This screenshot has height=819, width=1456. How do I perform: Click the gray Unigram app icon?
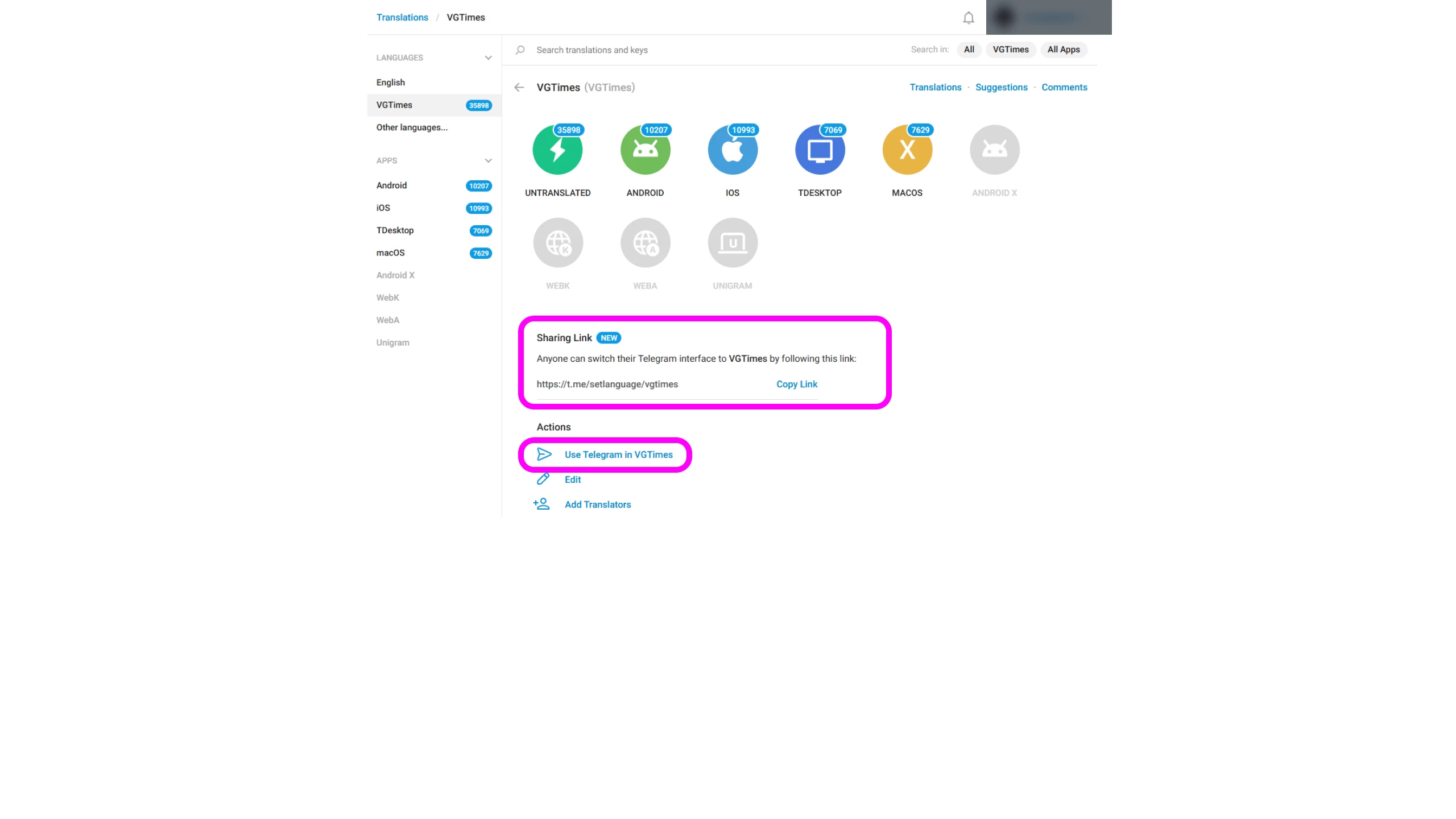[733, 243]
